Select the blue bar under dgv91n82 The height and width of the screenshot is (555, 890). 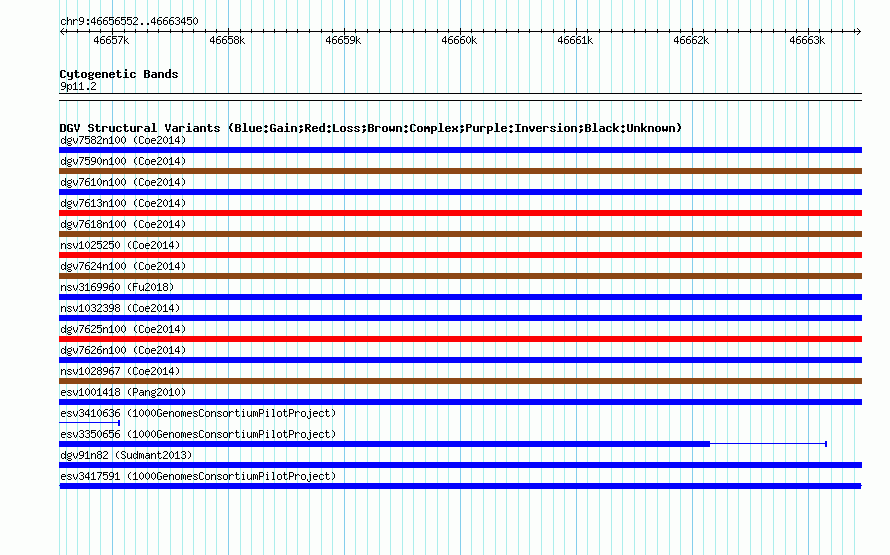tap(460, 465)
